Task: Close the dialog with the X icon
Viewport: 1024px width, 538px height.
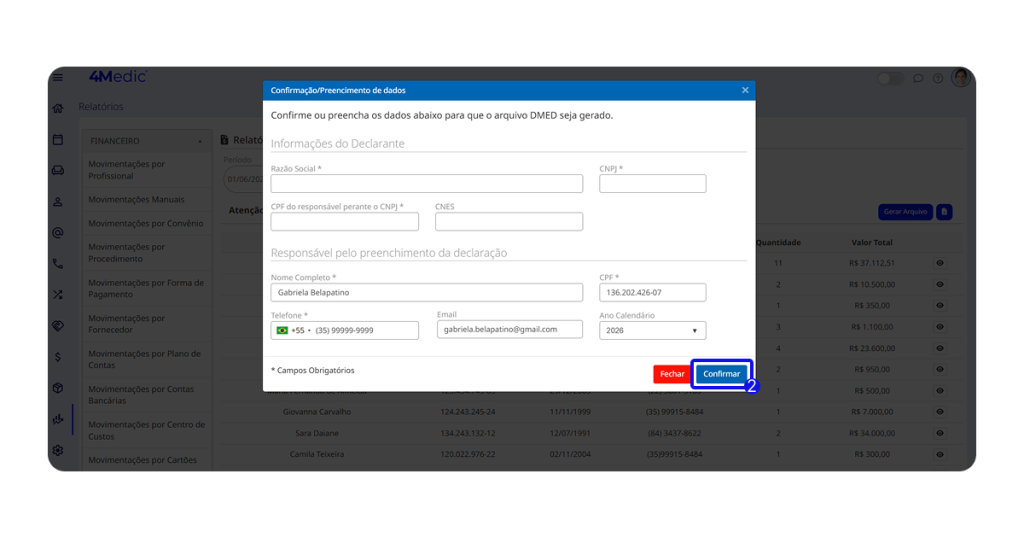Action: click(745, 90)
